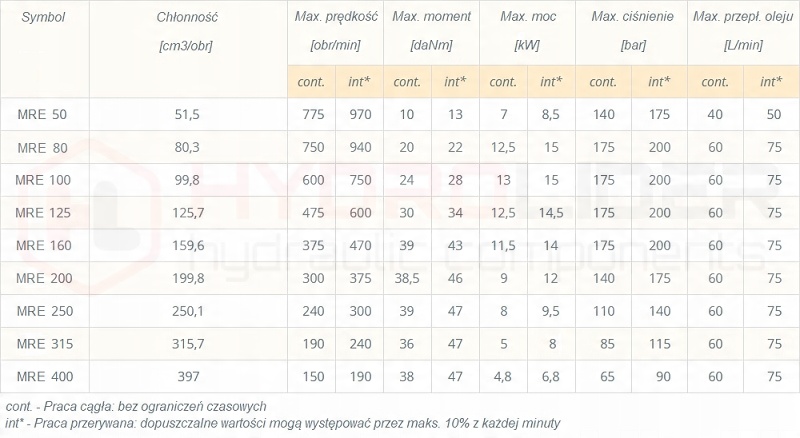This screenshot has width=800, height=438.
Task: Select the Max. przepł. oleju header
Action: pyautogui.click(x=743, y=18)
